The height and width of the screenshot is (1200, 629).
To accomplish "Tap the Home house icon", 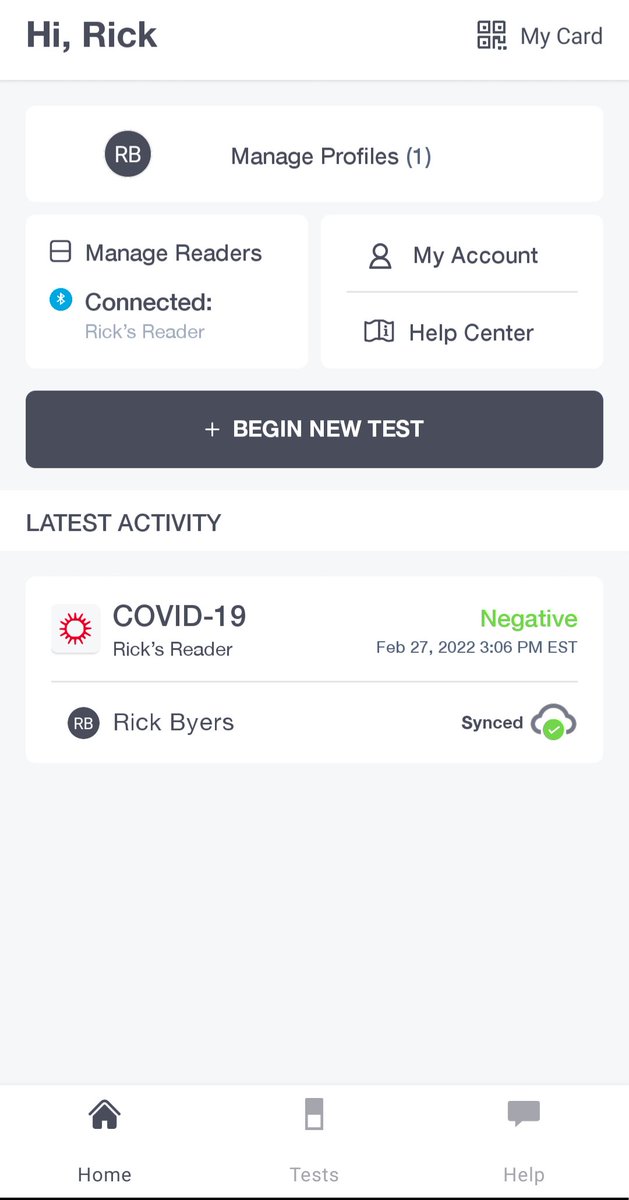I will tap(104, 1113).
